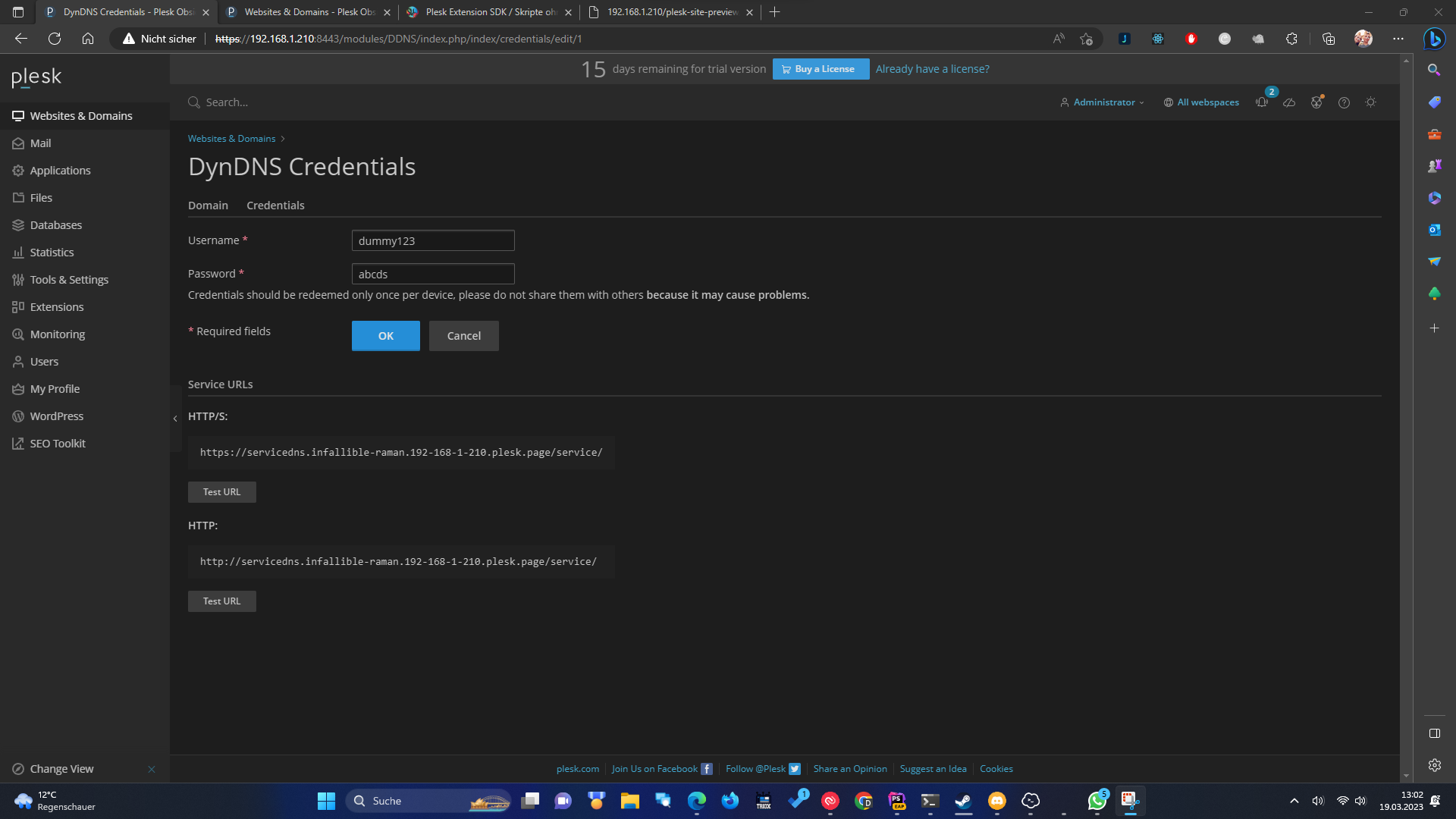Open the WordPress sidebar item

pos(57,416)
